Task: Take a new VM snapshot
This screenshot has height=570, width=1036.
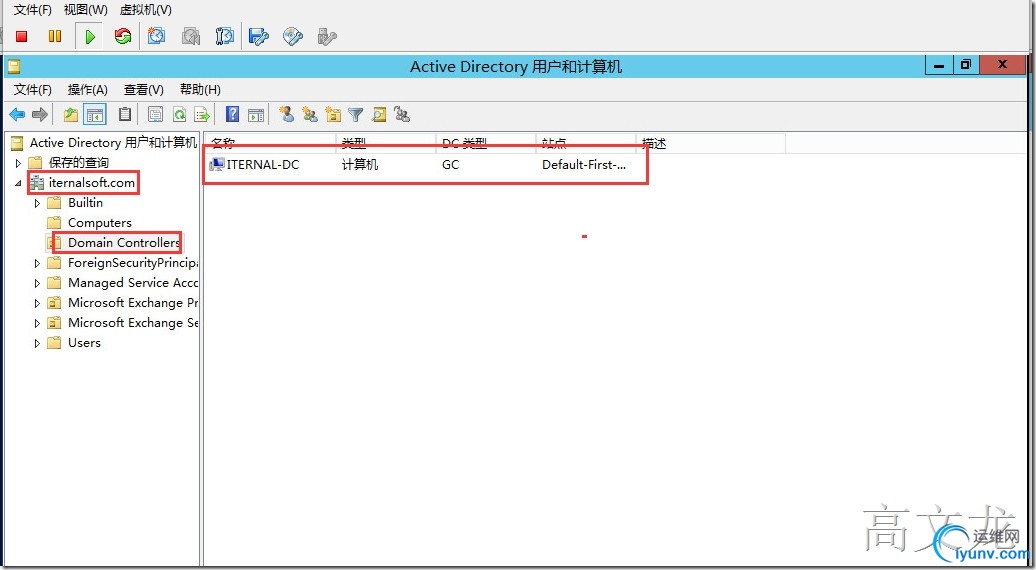Action: click(x=157, y=36)
